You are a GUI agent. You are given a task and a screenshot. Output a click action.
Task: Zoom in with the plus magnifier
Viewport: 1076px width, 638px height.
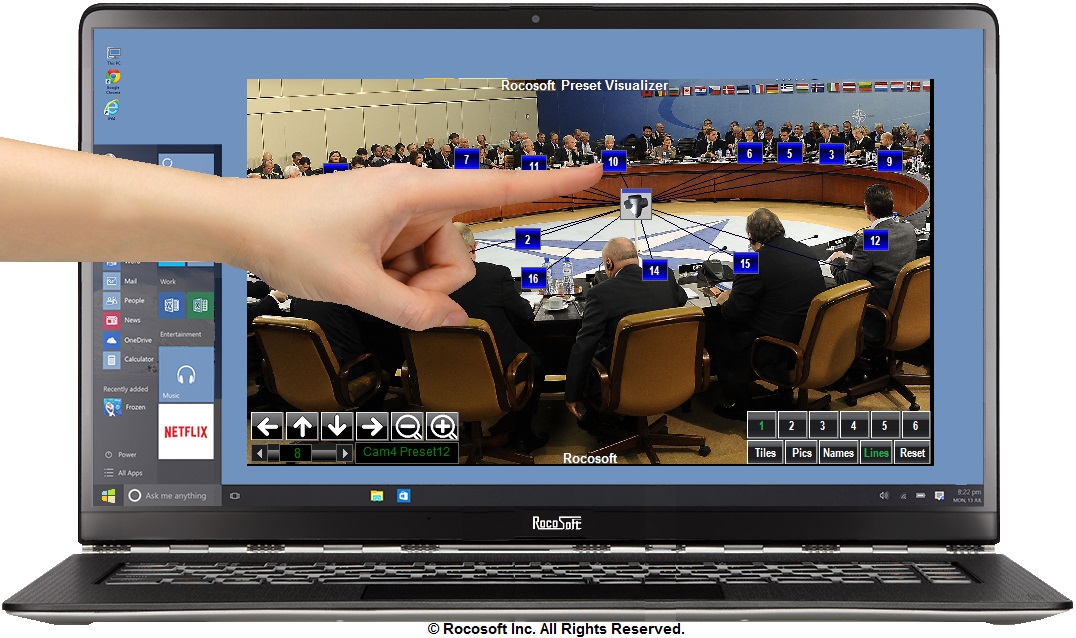click(443, 427)
